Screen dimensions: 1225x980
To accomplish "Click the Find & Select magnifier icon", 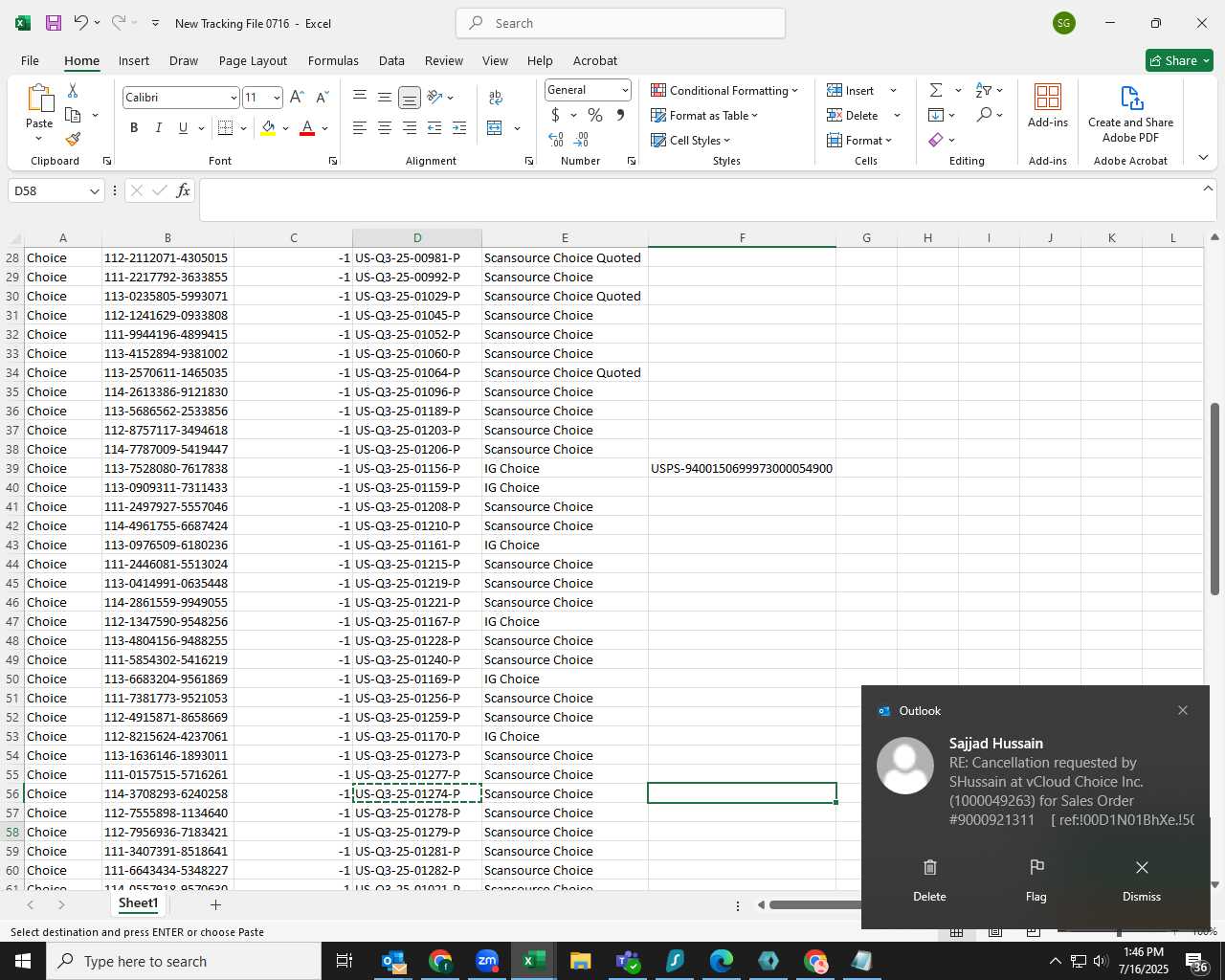I will pos(984,115).
